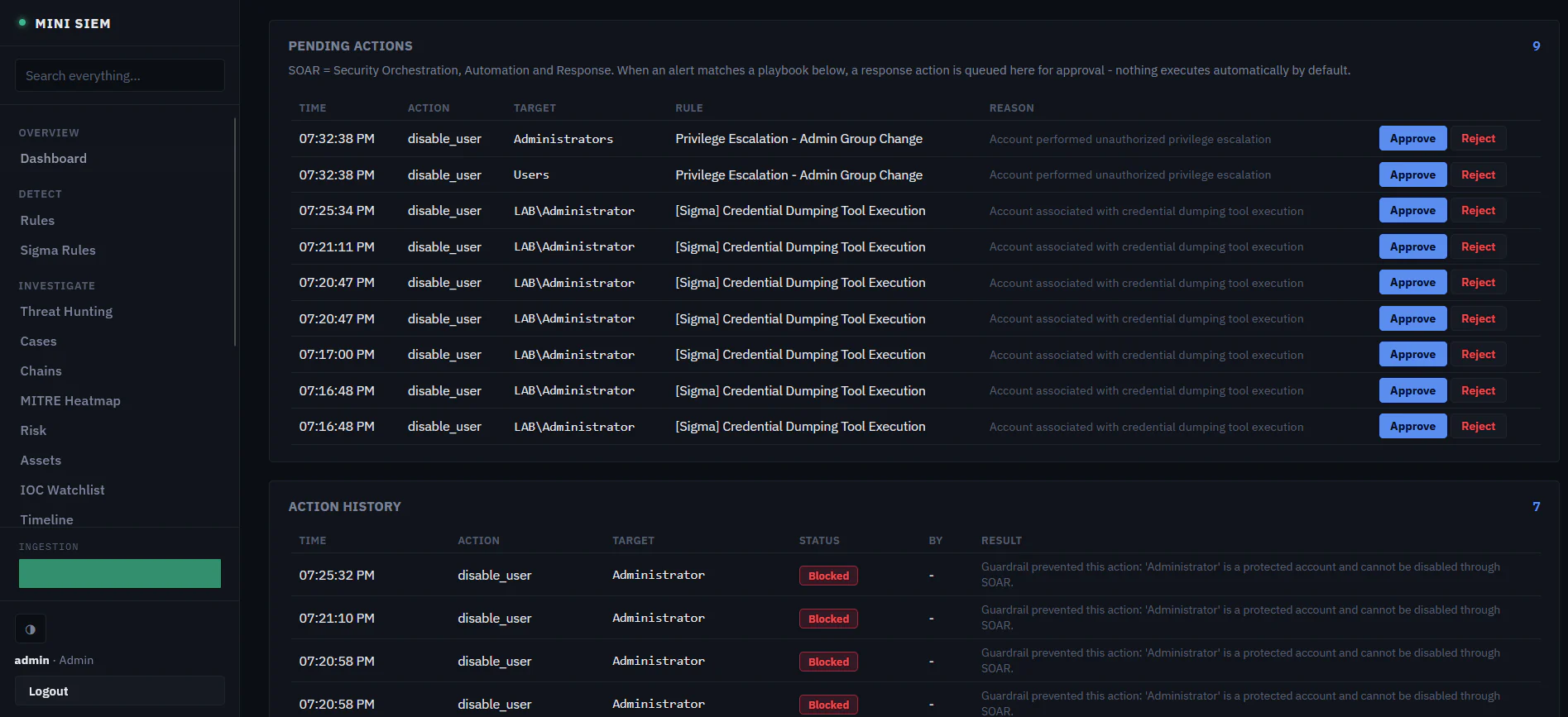This screenshot has height=717, width=1568.
Task: Navigate to Threat Hunting
Action: [66, 311]
